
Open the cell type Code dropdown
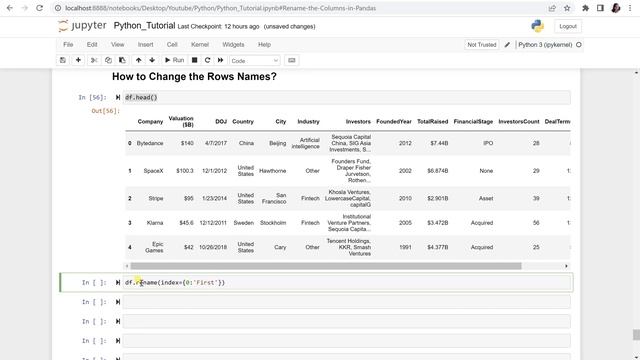(255, 61)
